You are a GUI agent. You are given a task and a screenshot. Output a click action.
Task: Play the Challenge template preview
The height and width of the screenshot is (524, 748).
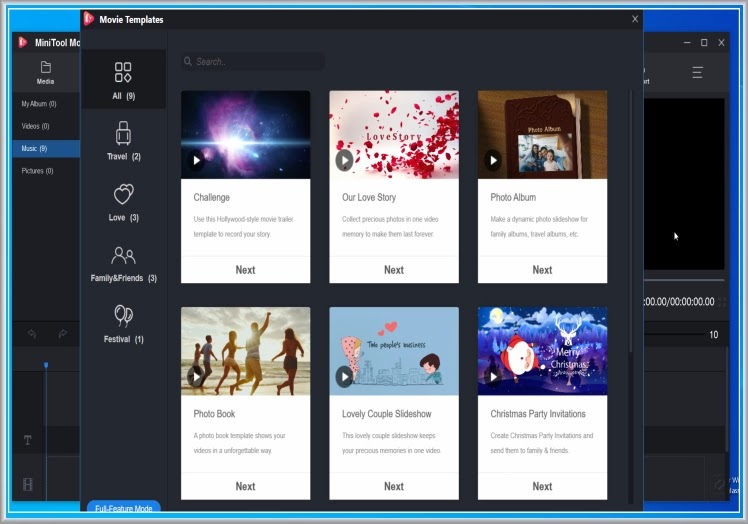196,160
